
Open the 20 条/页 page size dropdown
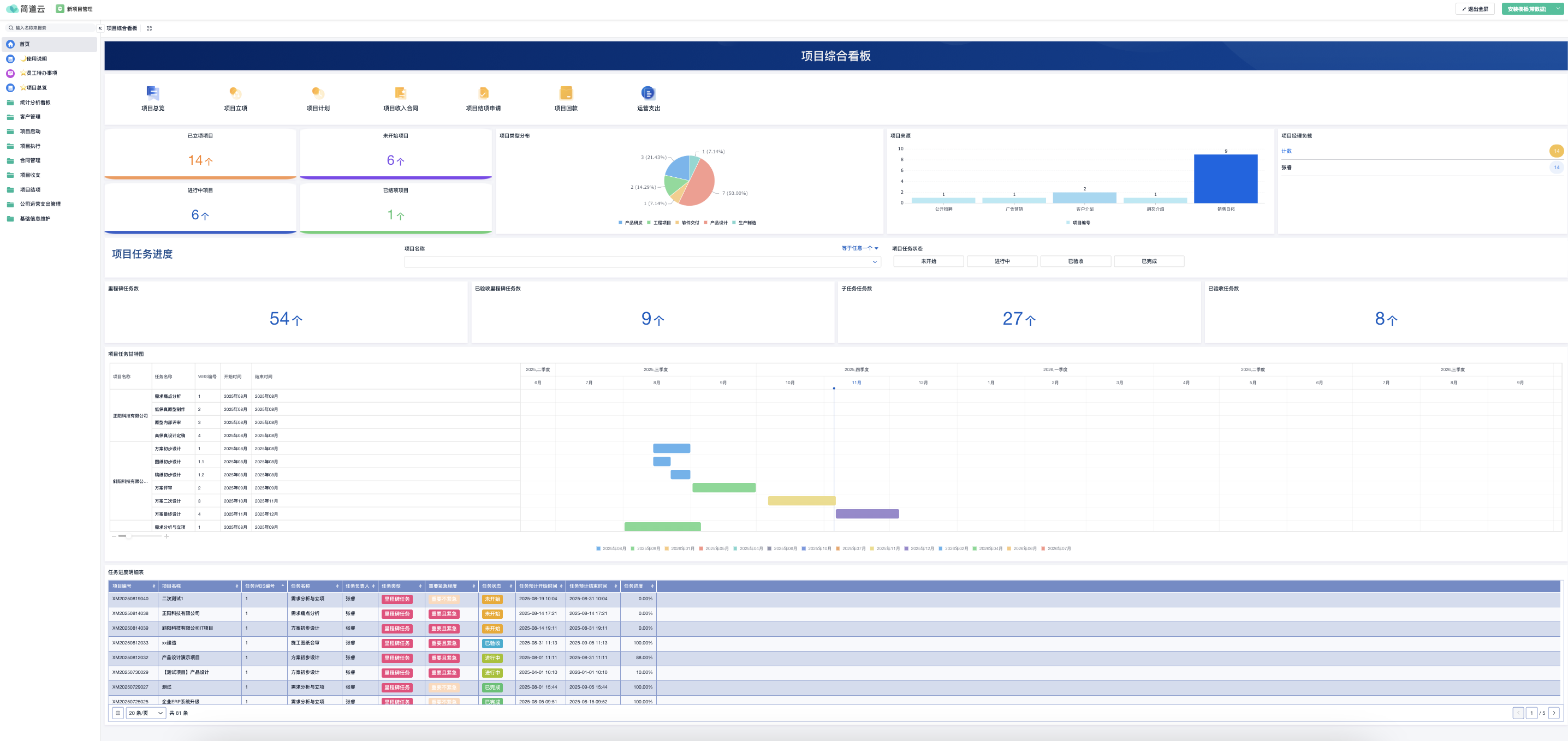pos(145,713)
